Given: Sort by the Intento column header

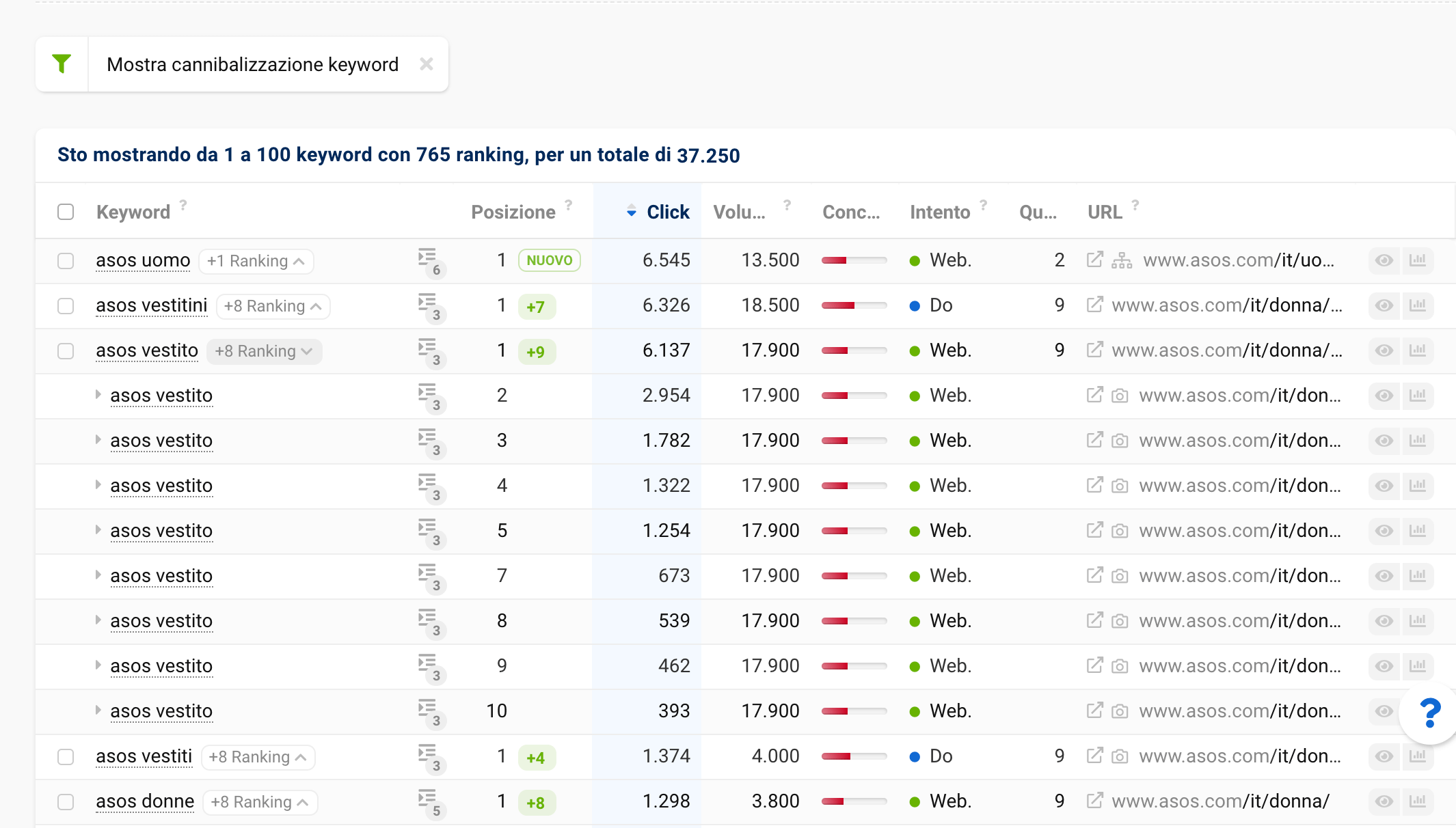Looking at the screenshot, I should 940,212.
